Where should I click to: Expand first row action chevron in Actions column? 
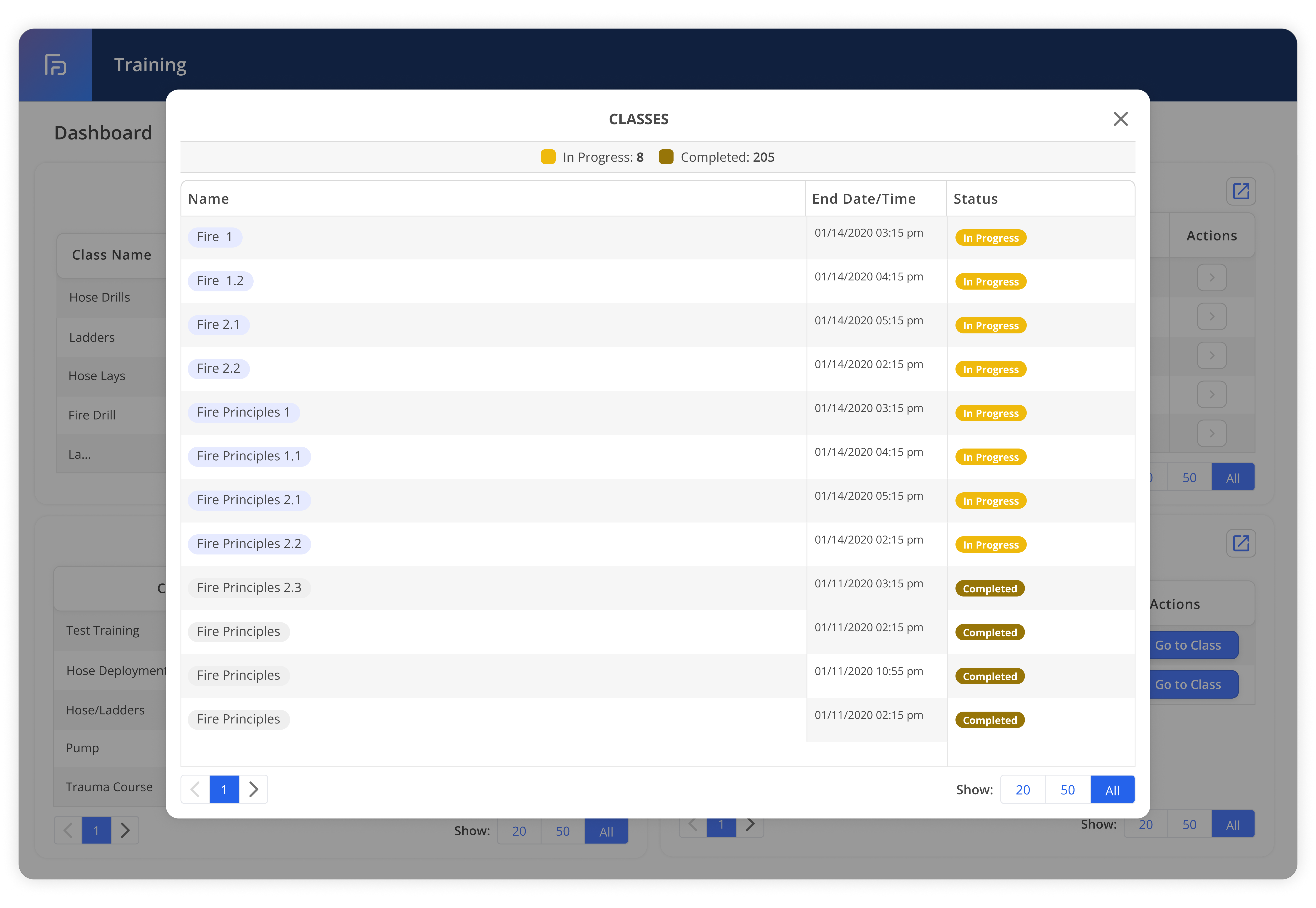[x=1211, y=278]
